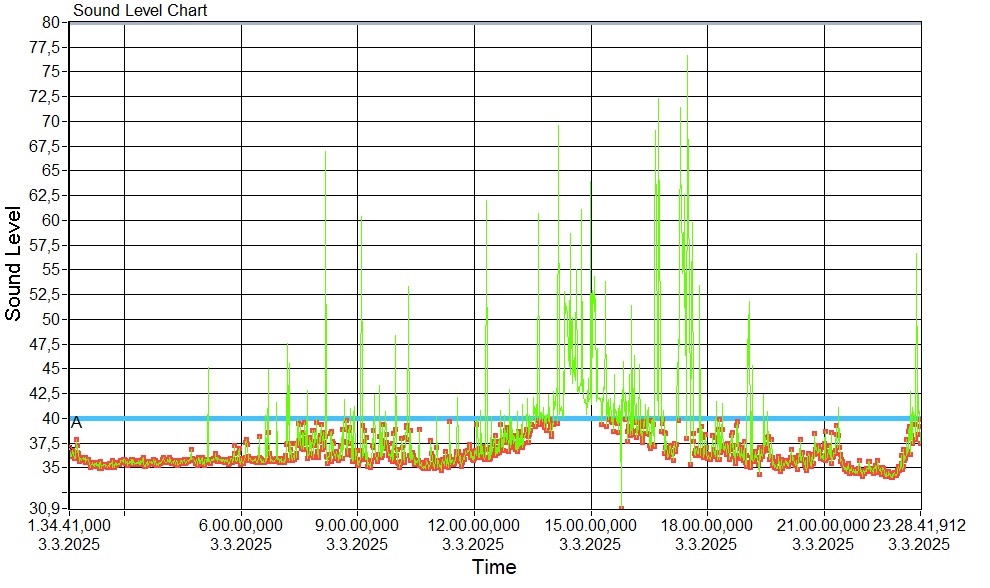Click the 21.00.00,000 time tick label
990x588 pixels.
(x=824, y=526)
